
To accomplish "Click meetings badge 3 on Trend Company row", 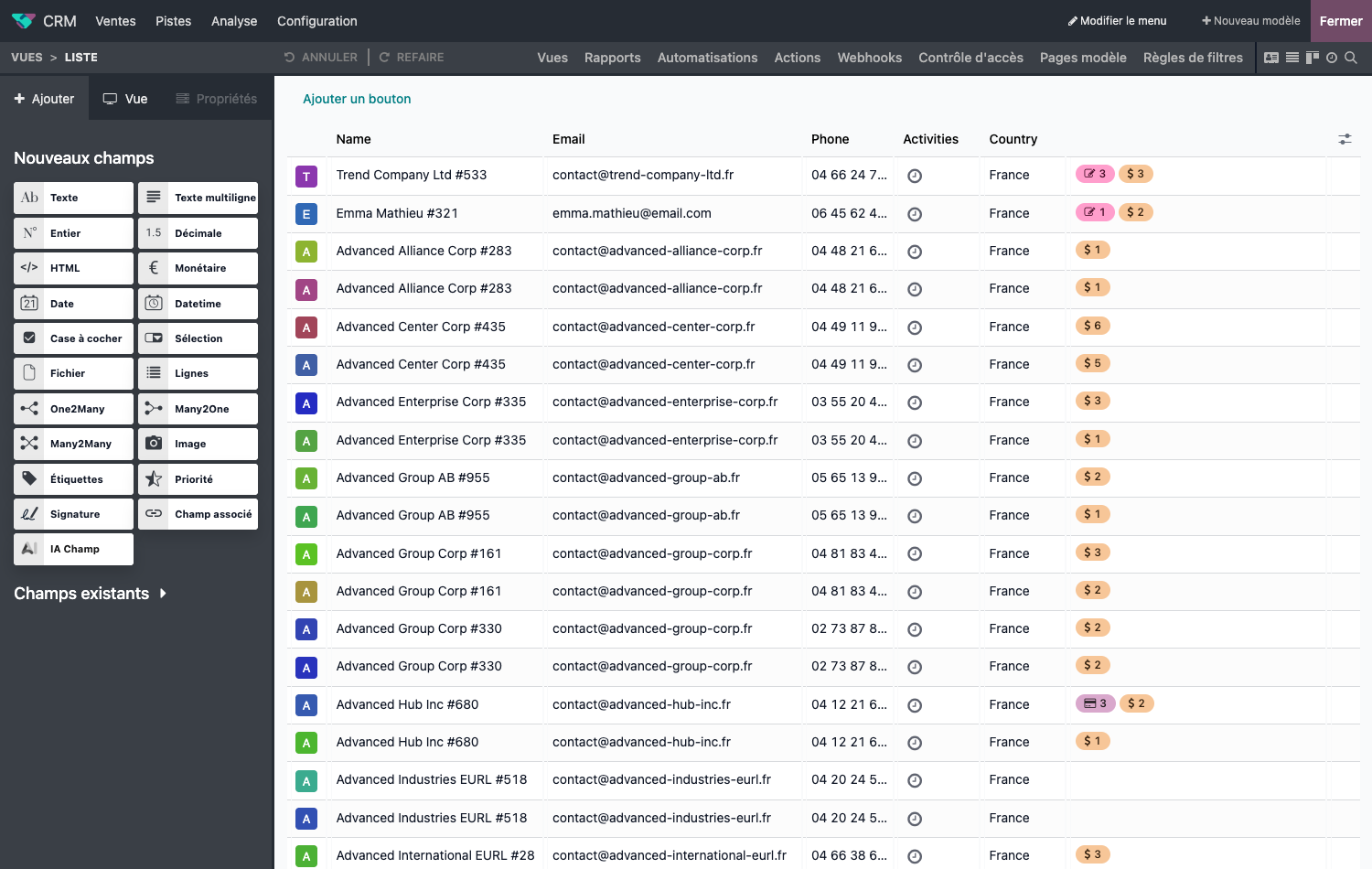I will (x=1095, y=174).
